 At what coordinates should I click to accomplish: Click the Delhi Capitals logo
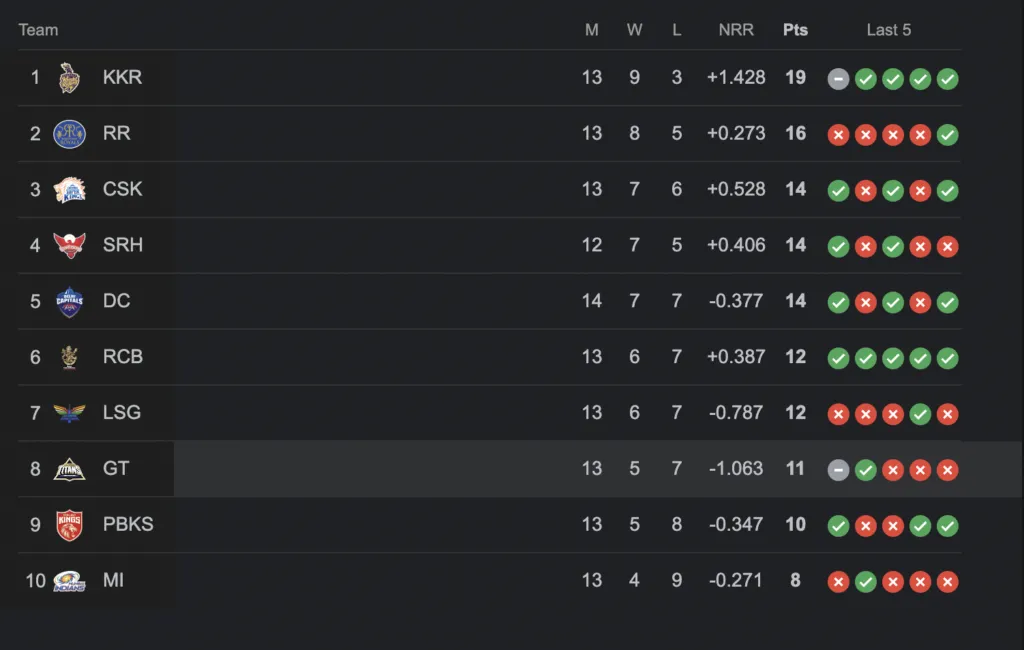[x=69, y=302]
